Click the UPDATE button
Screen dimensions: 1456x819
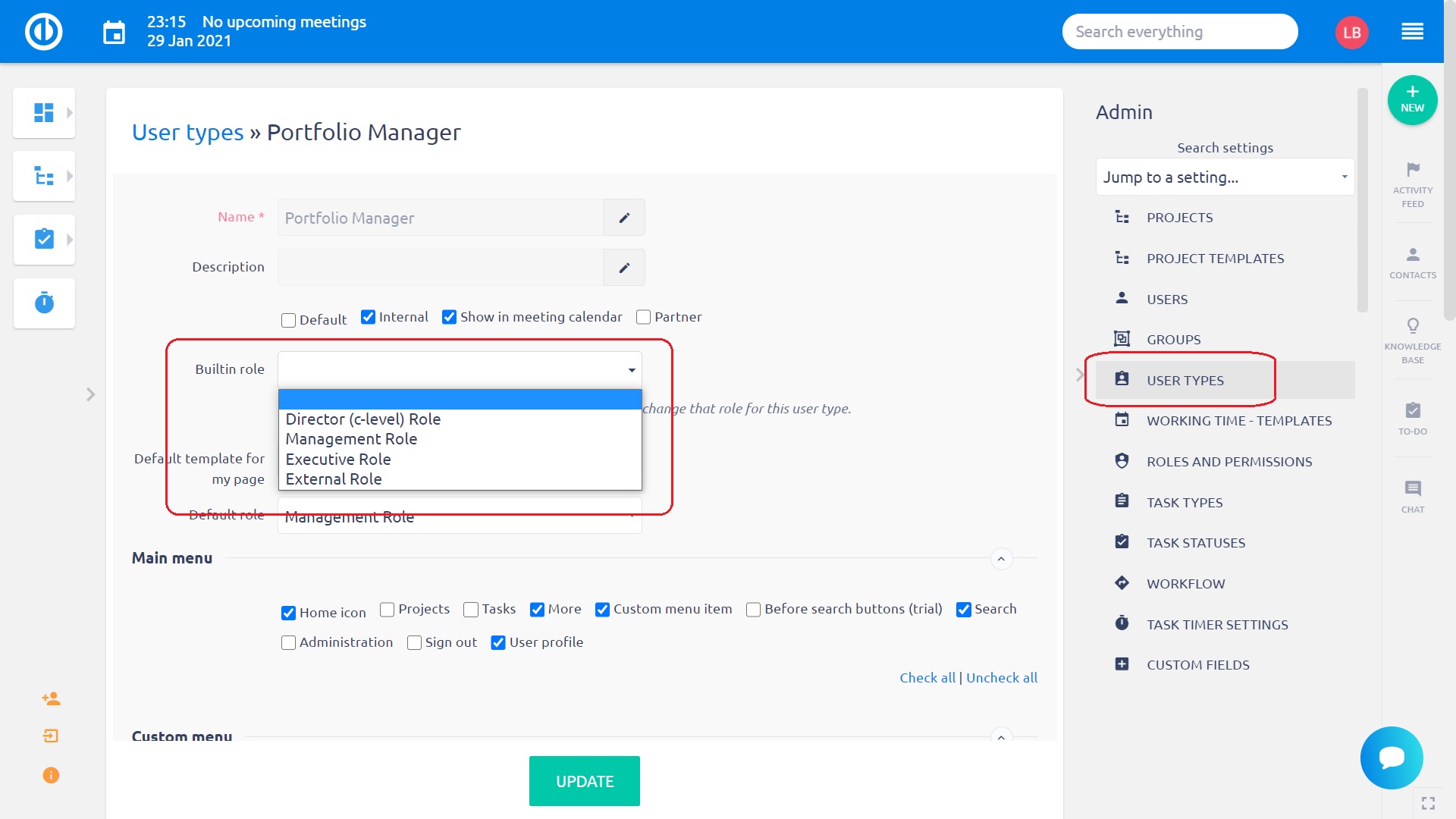pyautogui.click(x=584, y=781)
